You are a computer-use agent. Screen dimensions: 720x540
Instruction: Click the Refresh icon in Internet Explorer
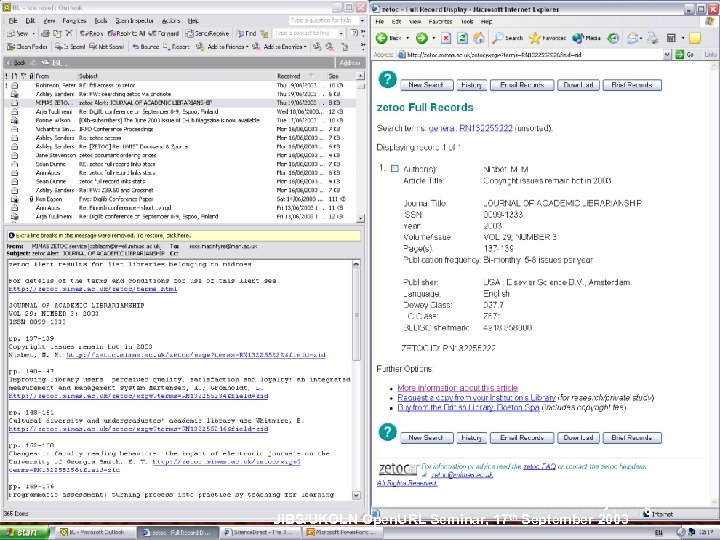462,38
